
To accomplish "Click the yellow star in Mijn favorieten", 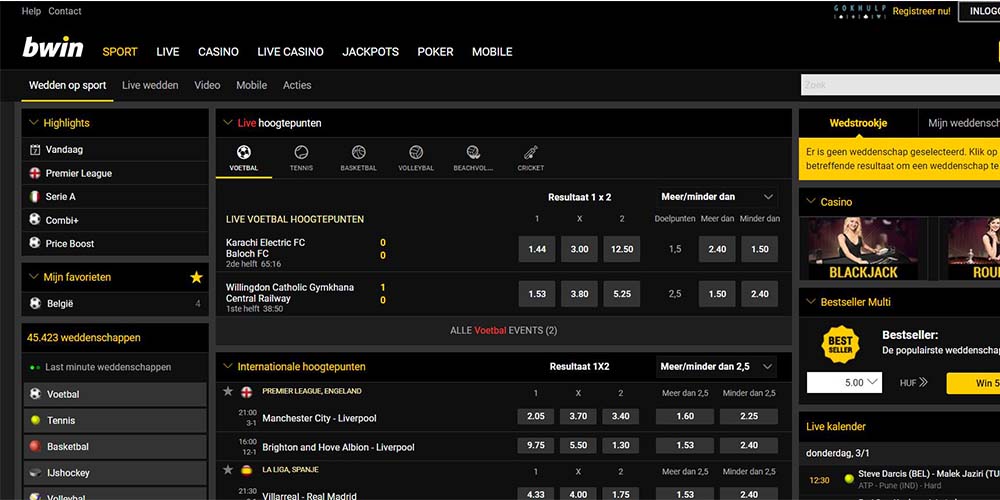I will click(196, 277).
